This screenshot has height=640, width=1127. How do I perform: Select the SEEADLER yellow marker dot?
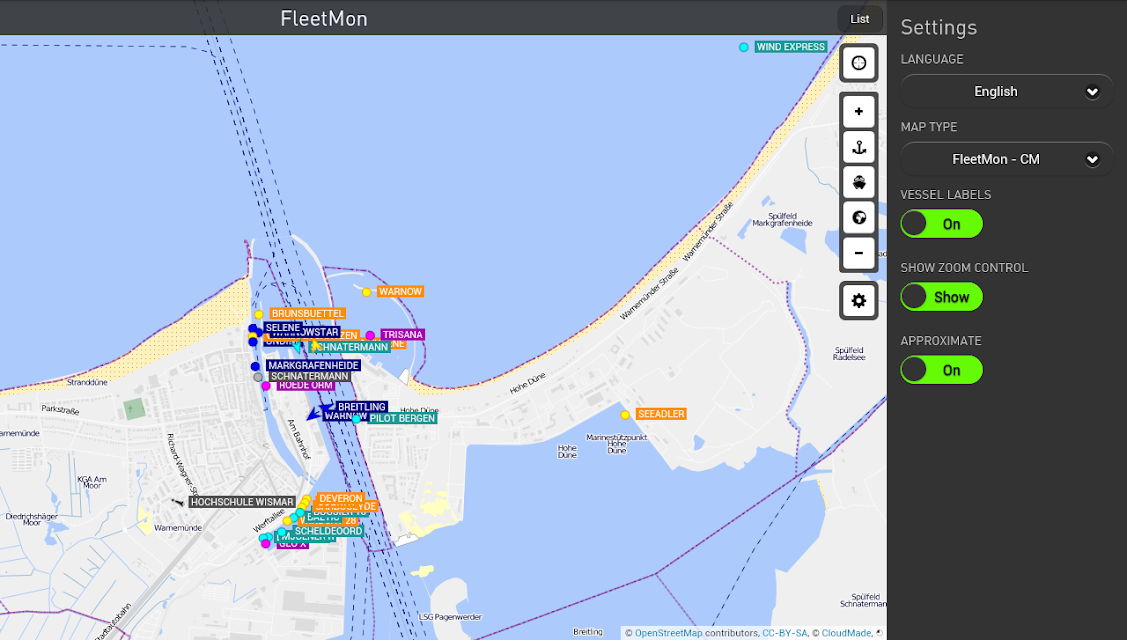tap(625, 415)
